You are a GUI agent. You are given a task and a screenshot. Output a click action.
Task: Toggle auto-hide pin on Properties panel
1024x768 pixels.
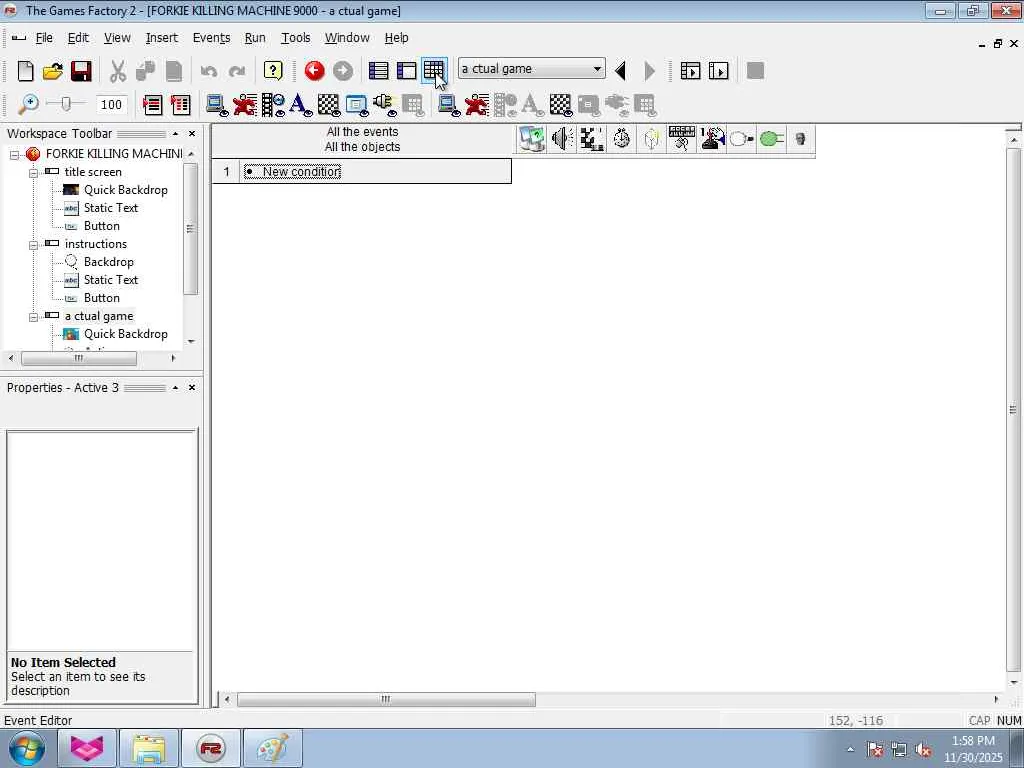pyautogui.click(x=175, y=387)
